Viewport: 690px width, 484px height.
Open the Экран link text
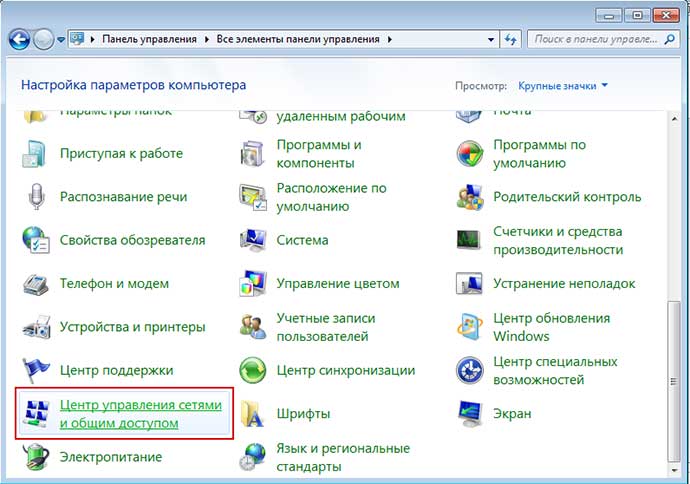(x=512, y=414)
